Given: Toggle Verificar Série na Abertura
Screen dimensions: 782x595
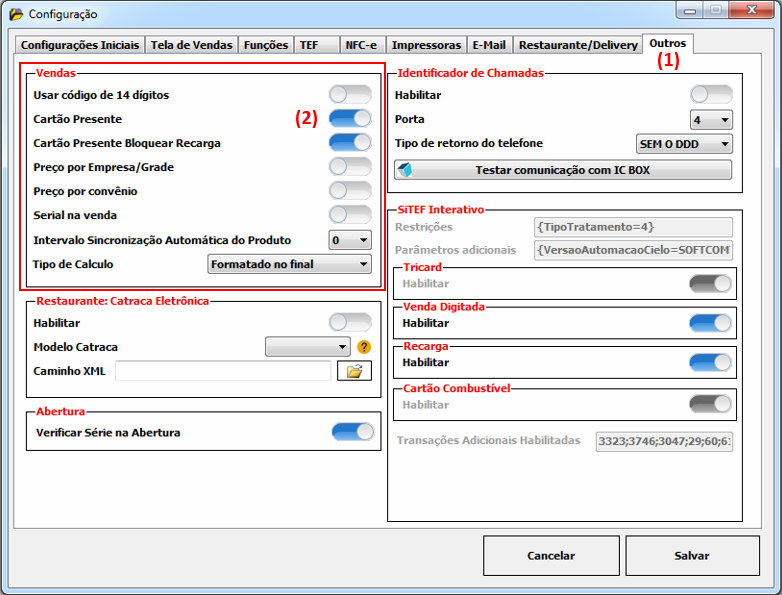Looking at the screenshot, I should 352,432.
